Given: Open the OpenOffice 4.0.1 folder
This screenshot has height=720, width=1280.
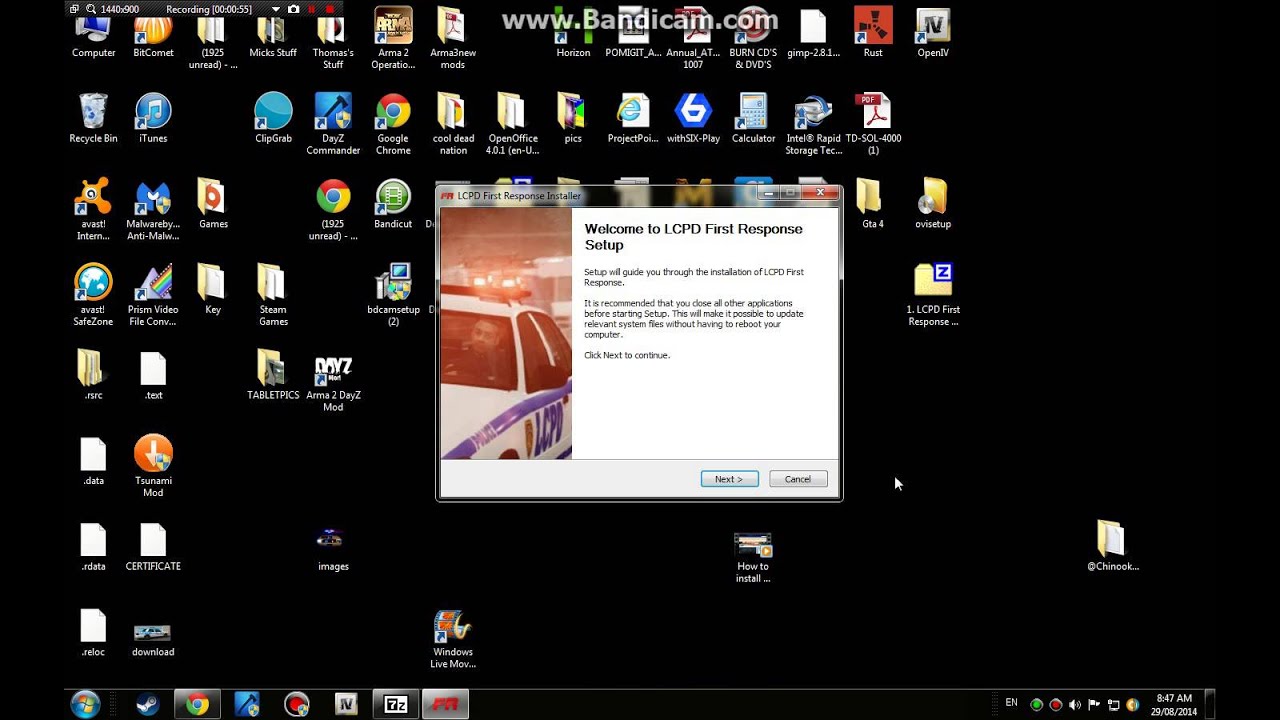Looking at the screenshot, I should 513,124.
